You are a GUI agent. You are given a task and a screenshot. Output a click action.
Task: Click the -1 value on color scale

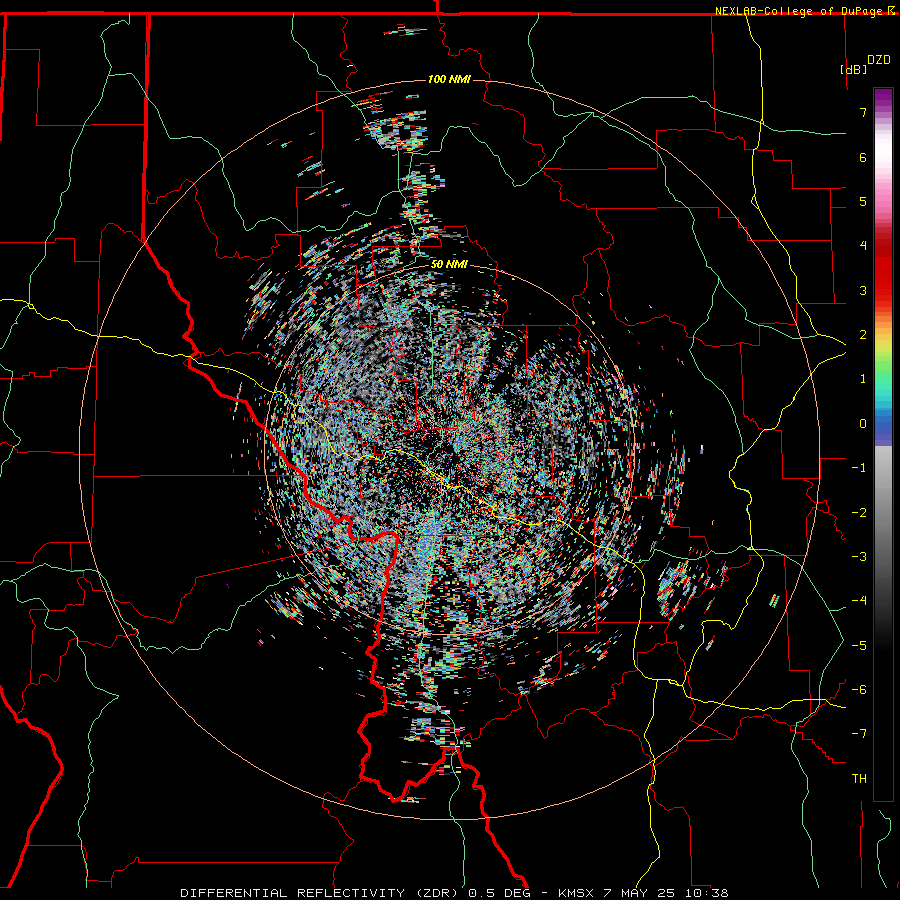[859, 468]
